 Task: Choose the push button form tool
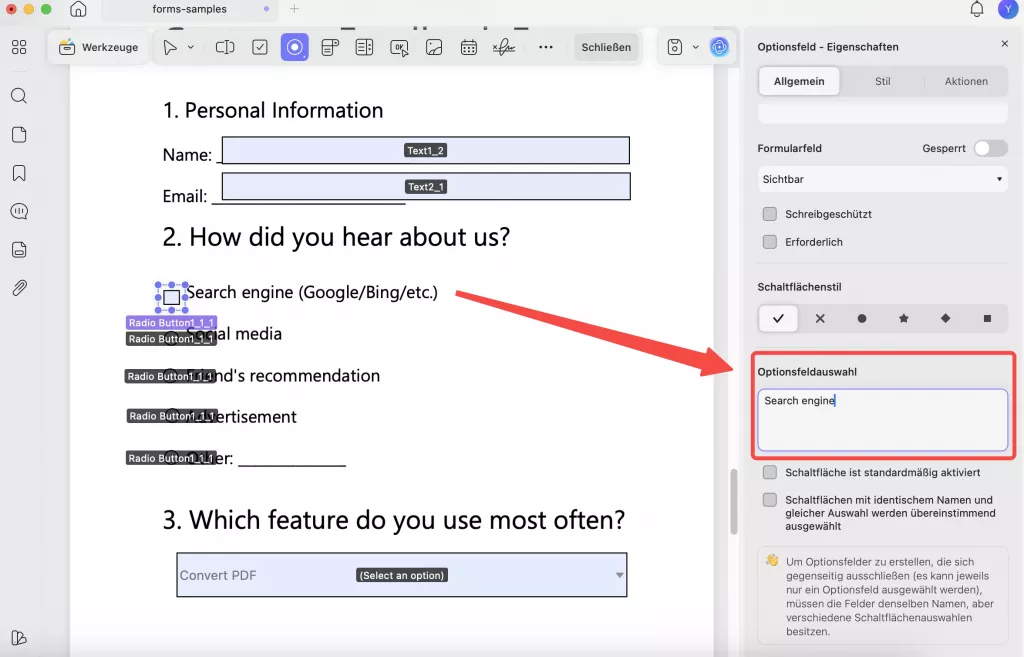pyautogui.click(x=399, y=48)
